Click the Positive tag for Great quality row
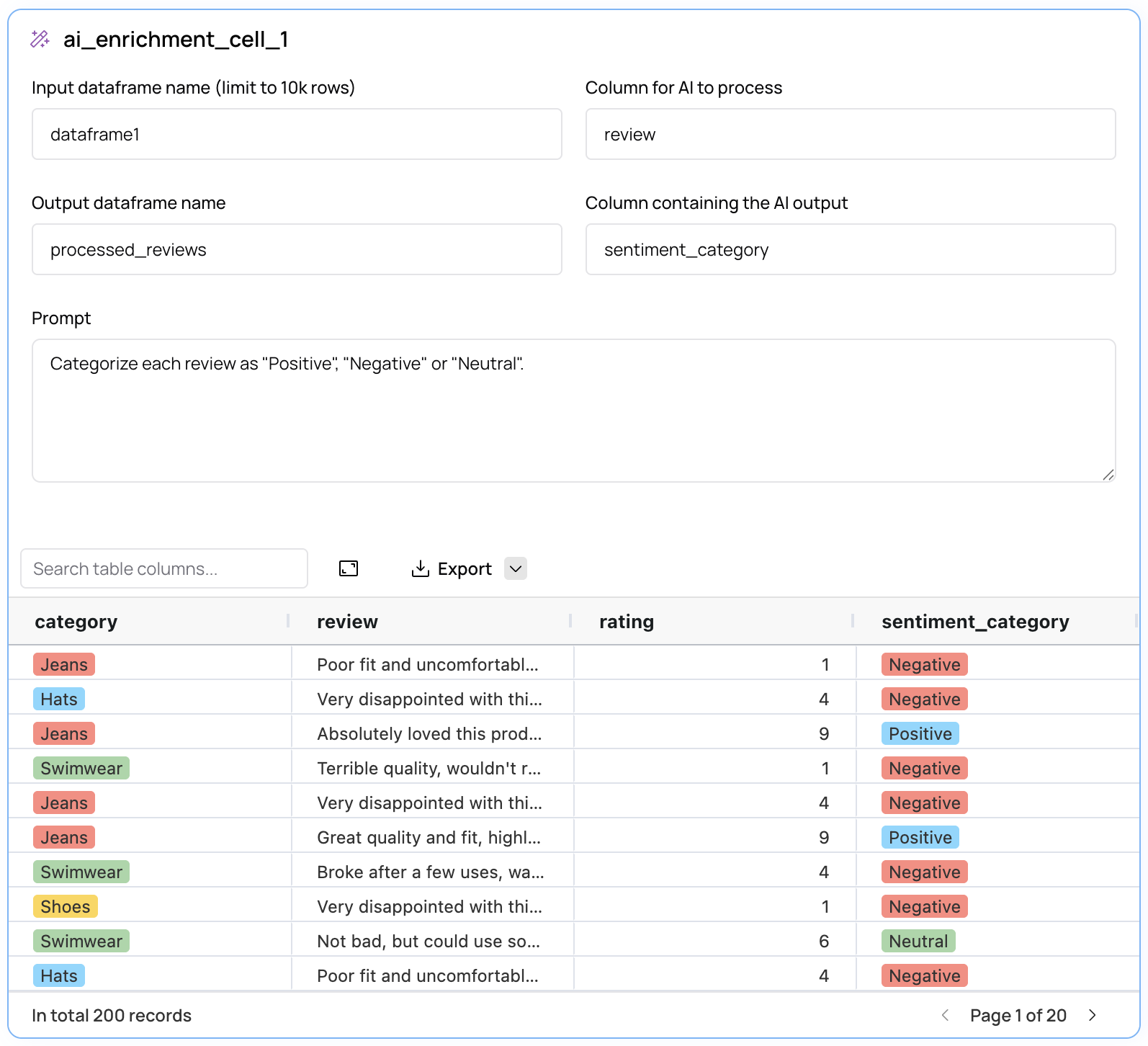1148x1046 pixels. (x=920, y=837)
